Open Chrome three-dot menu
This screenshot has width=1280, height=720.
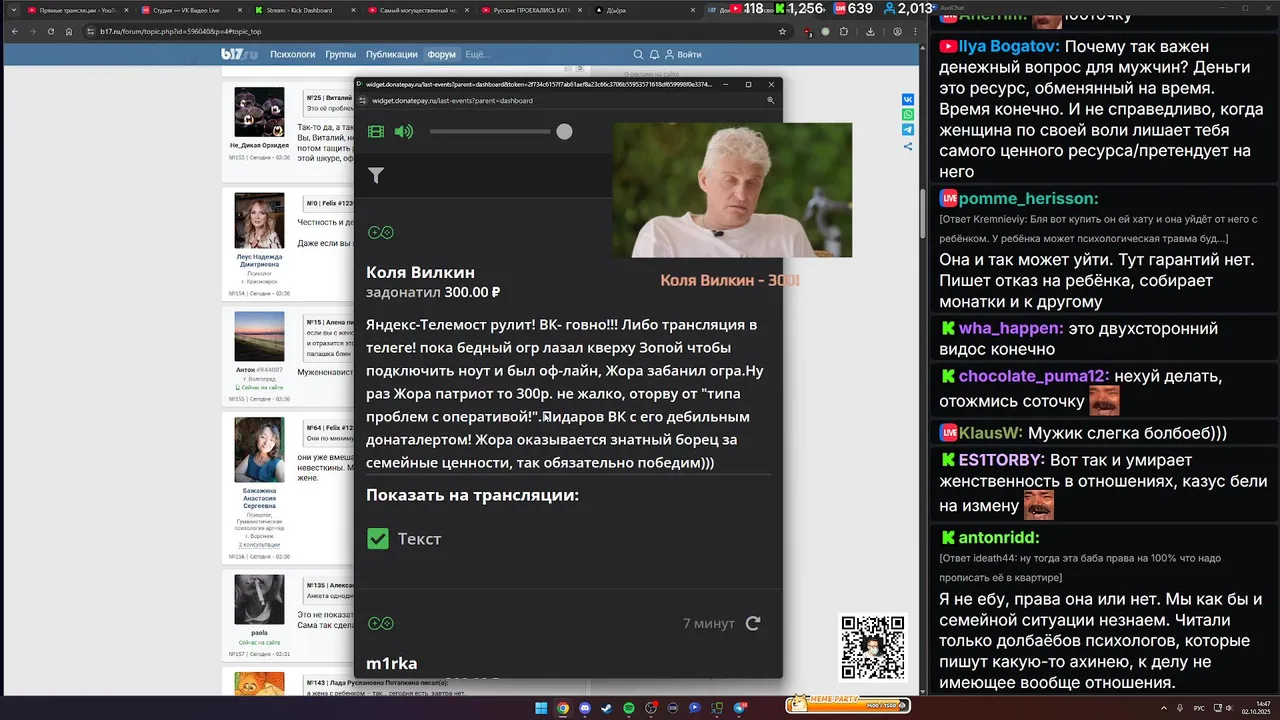tap(916, 31)
